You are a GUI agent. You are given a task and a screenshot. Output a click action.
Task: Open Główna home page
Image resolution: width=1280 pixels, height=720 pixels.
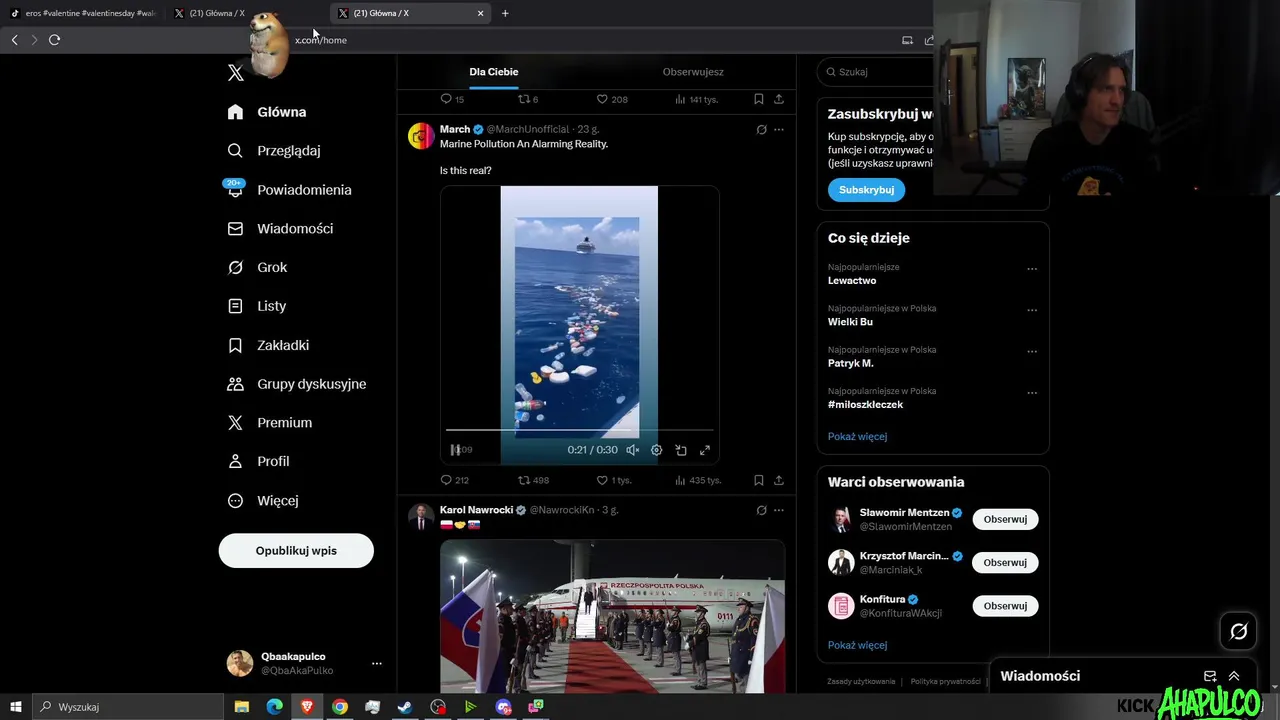coord(267,112)
